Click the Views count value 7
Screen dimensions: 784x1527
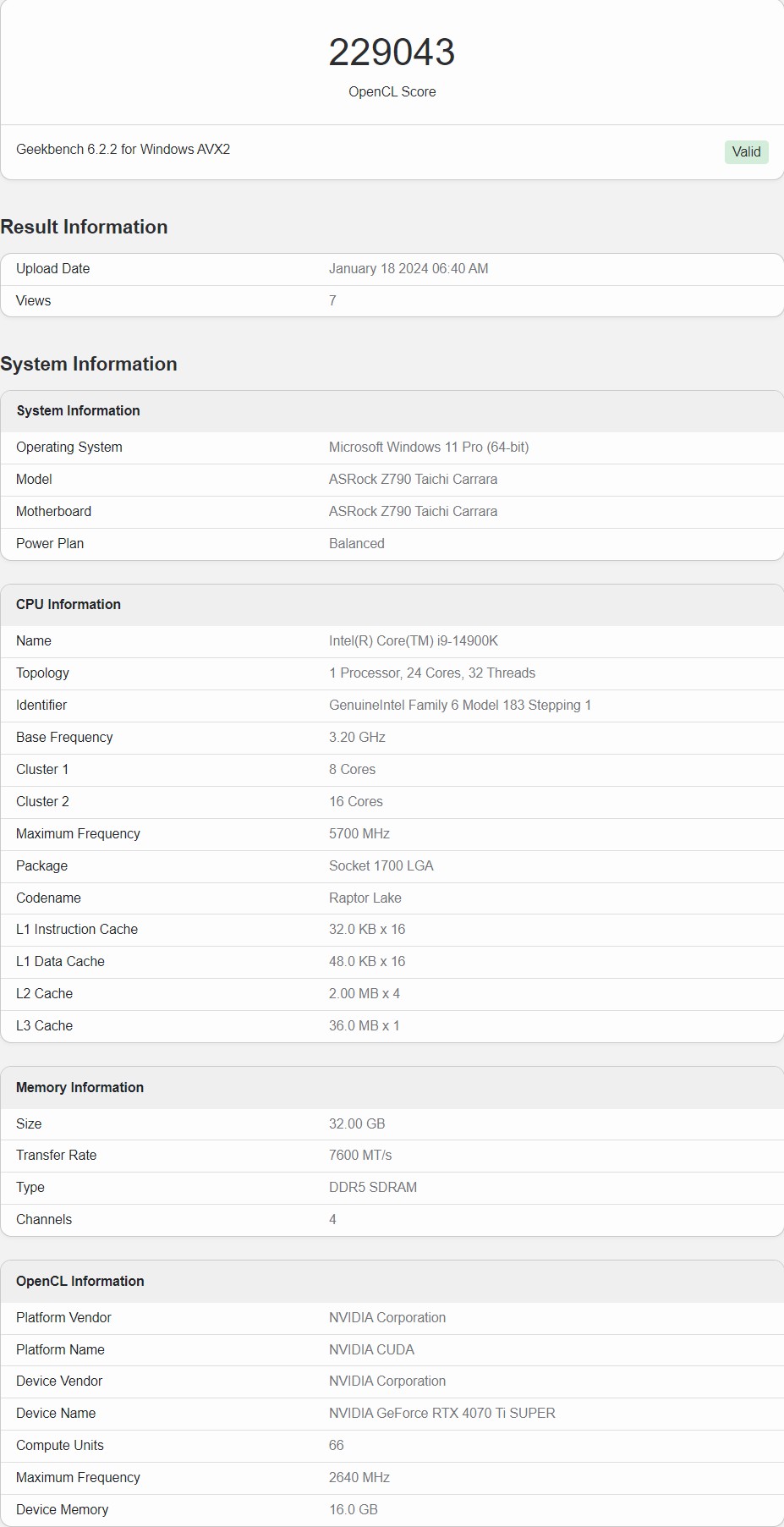[x=332, y=300]
